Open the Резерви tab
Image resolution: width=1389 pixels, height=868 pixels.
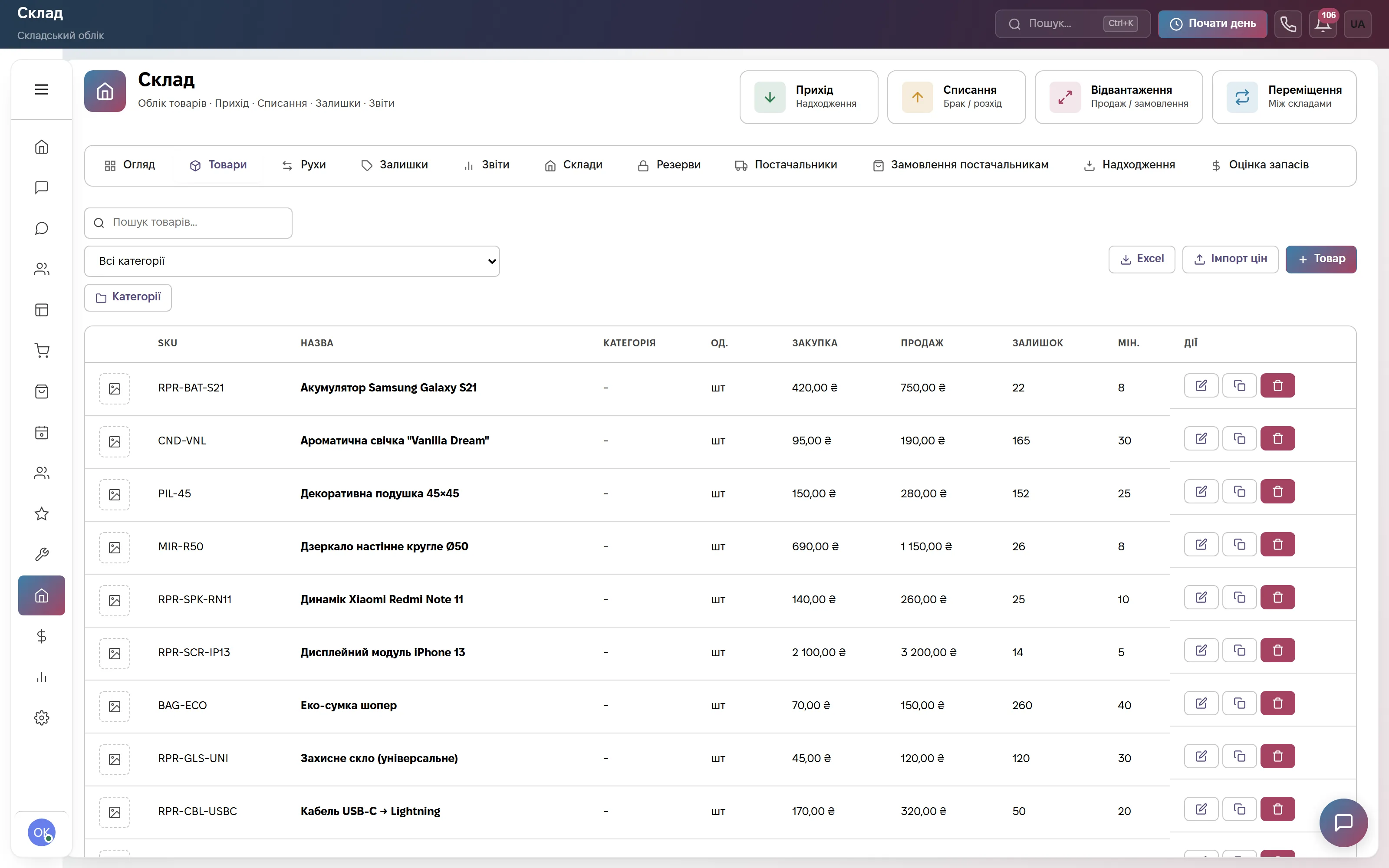pyautogui.click(x=668, y=165)
